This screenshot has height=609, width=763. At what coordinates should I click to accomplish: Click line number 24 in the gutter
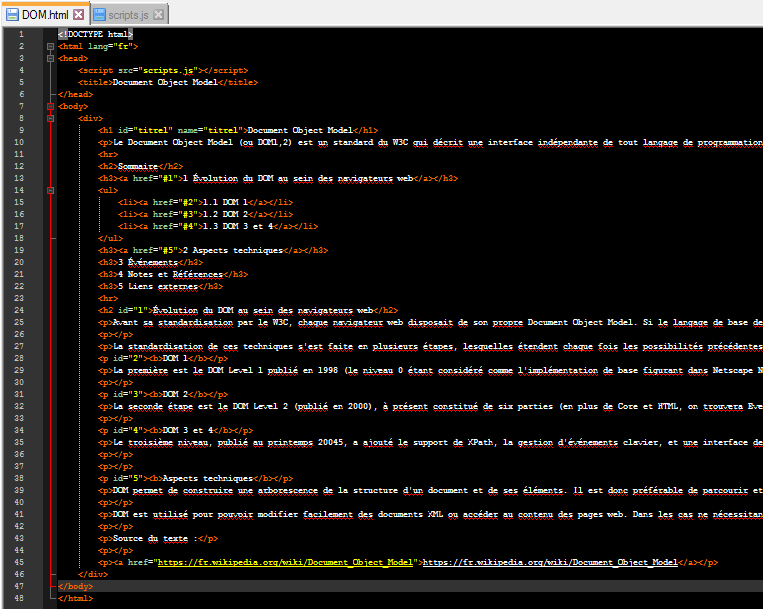[x=19, y=310]
